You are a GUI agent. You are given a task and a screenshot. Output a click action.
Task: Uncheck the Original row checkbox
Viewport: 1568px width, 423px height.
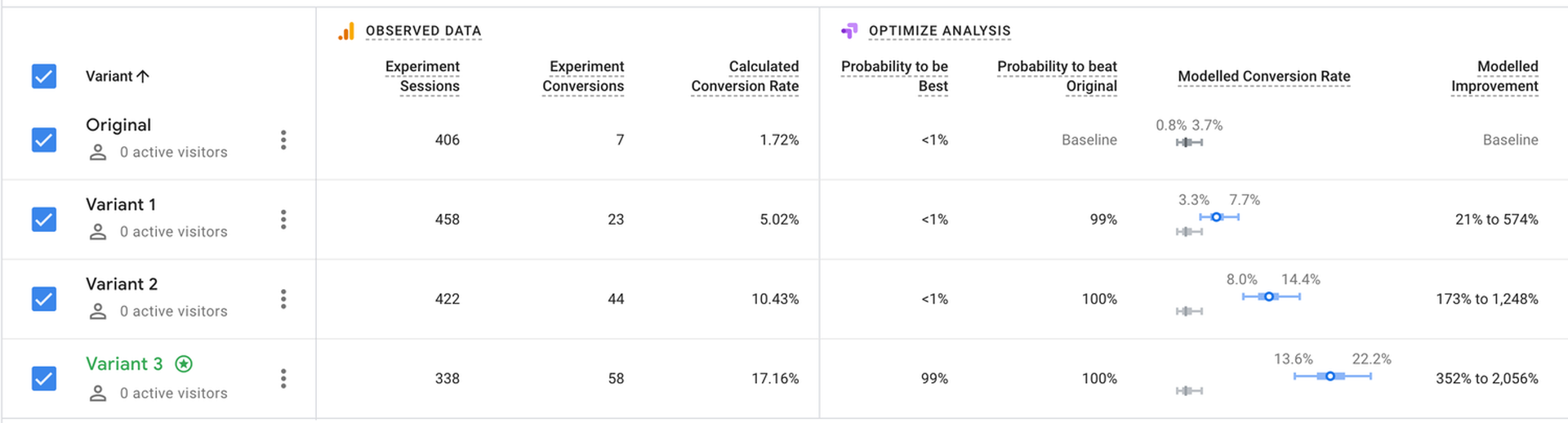[44, 140]
